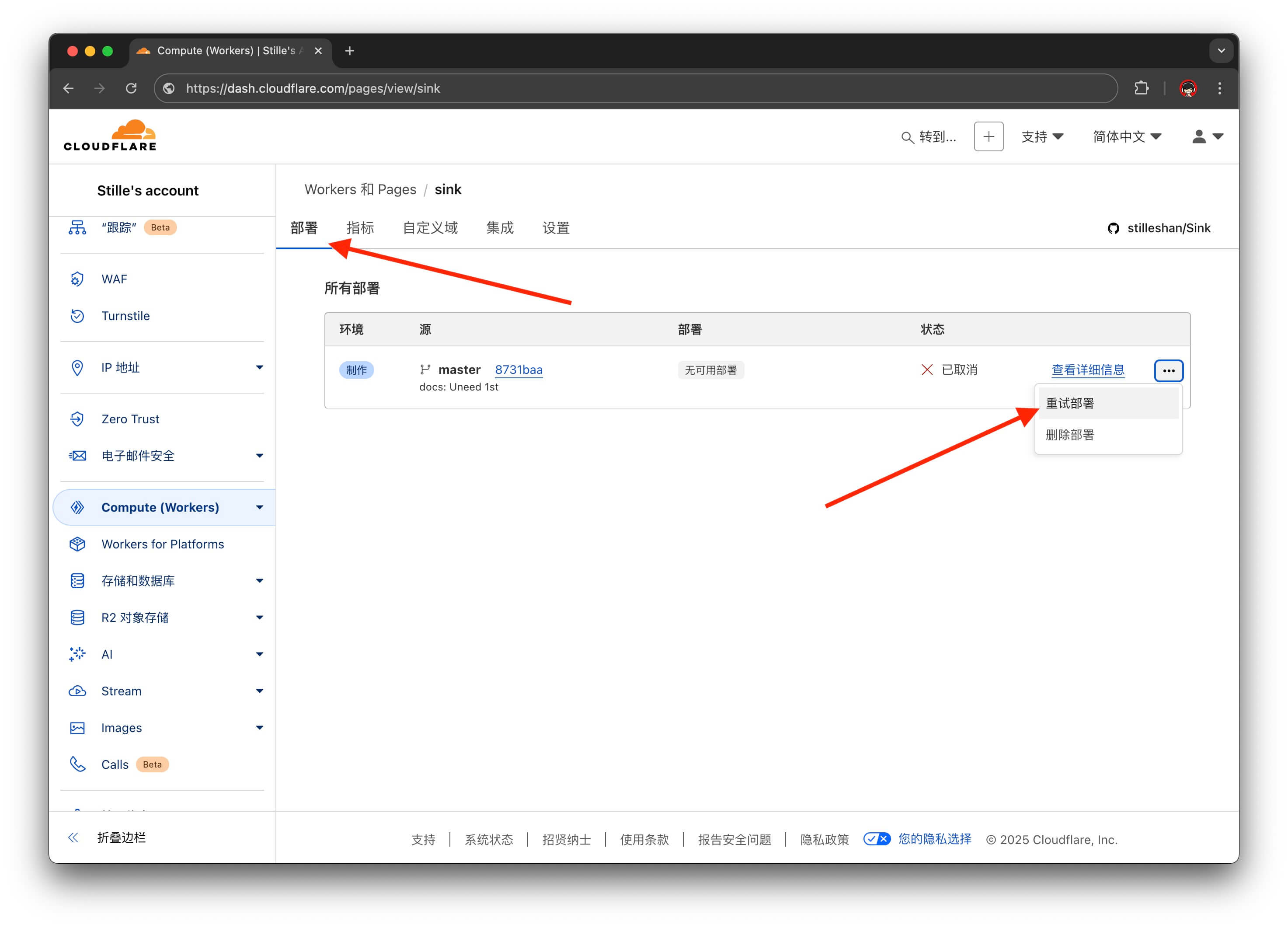Expand the Stream section arrow
The height and width of the screenshot is (928, 1288).
pos(260,691)
